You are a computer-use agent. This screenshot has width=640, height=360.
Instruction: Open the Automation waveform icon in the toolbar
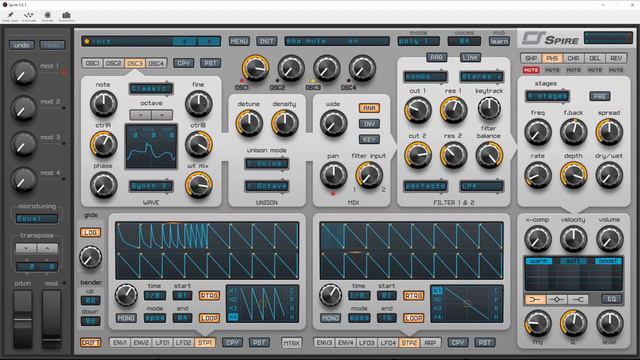pyautogui.click(x=29, y=15)
